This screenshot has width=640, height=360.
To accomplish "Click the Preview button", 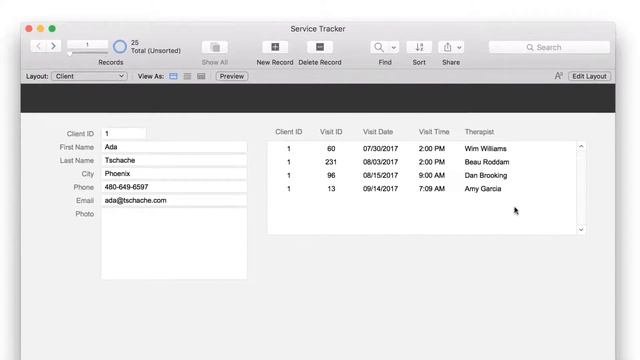I will pos(232,76).
